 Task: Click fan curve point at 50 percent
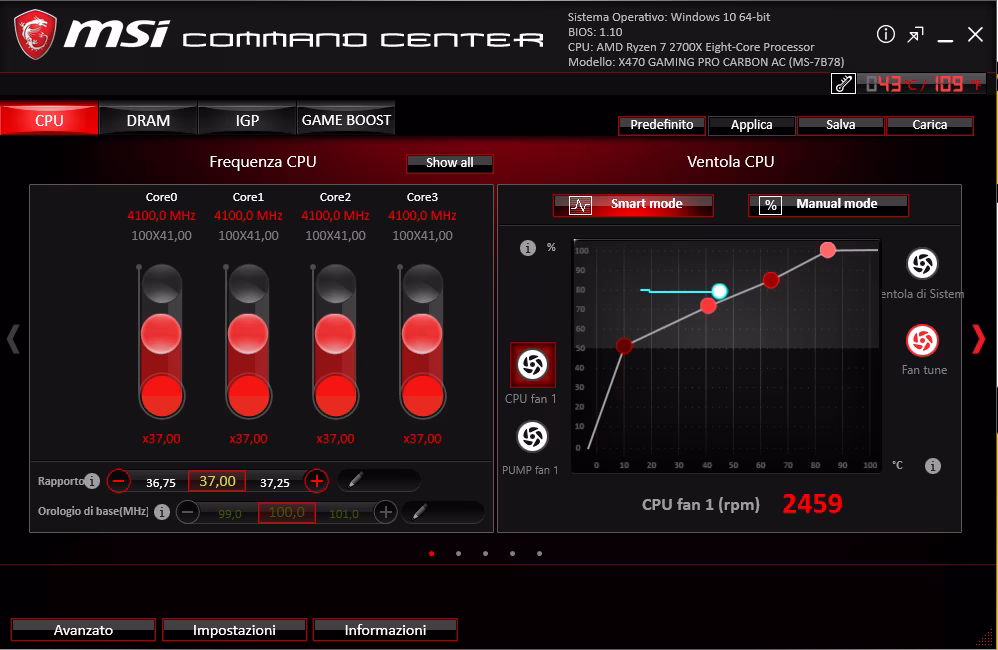624,345
